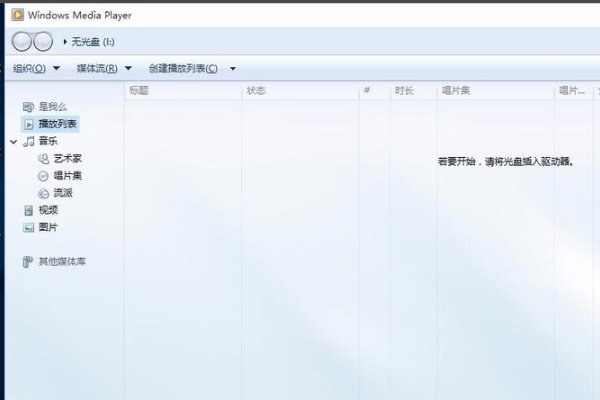Go back with the left round arrow button
600x400 pixels.
(21, 41)
